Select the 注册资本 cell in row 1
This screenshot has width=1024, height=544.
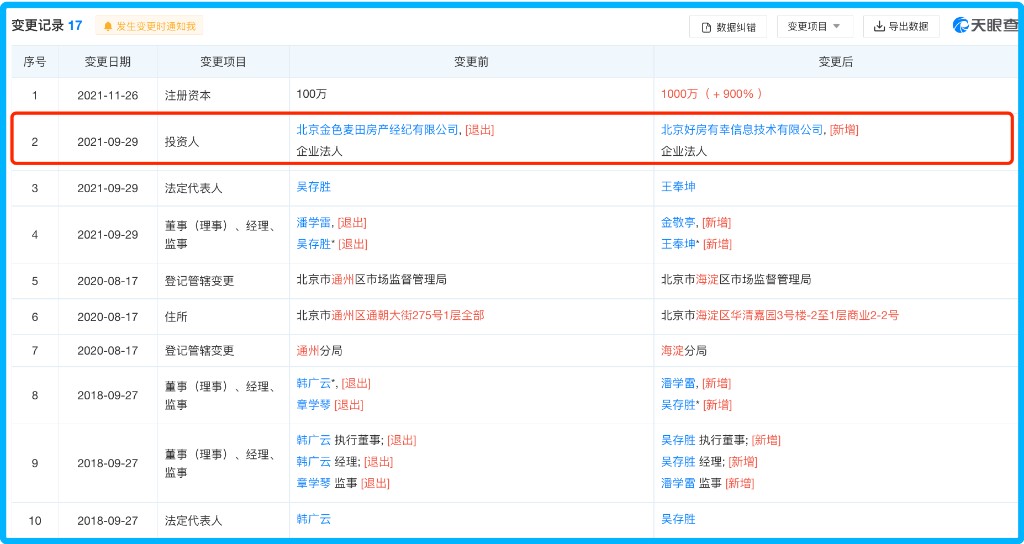click(223, 95)
